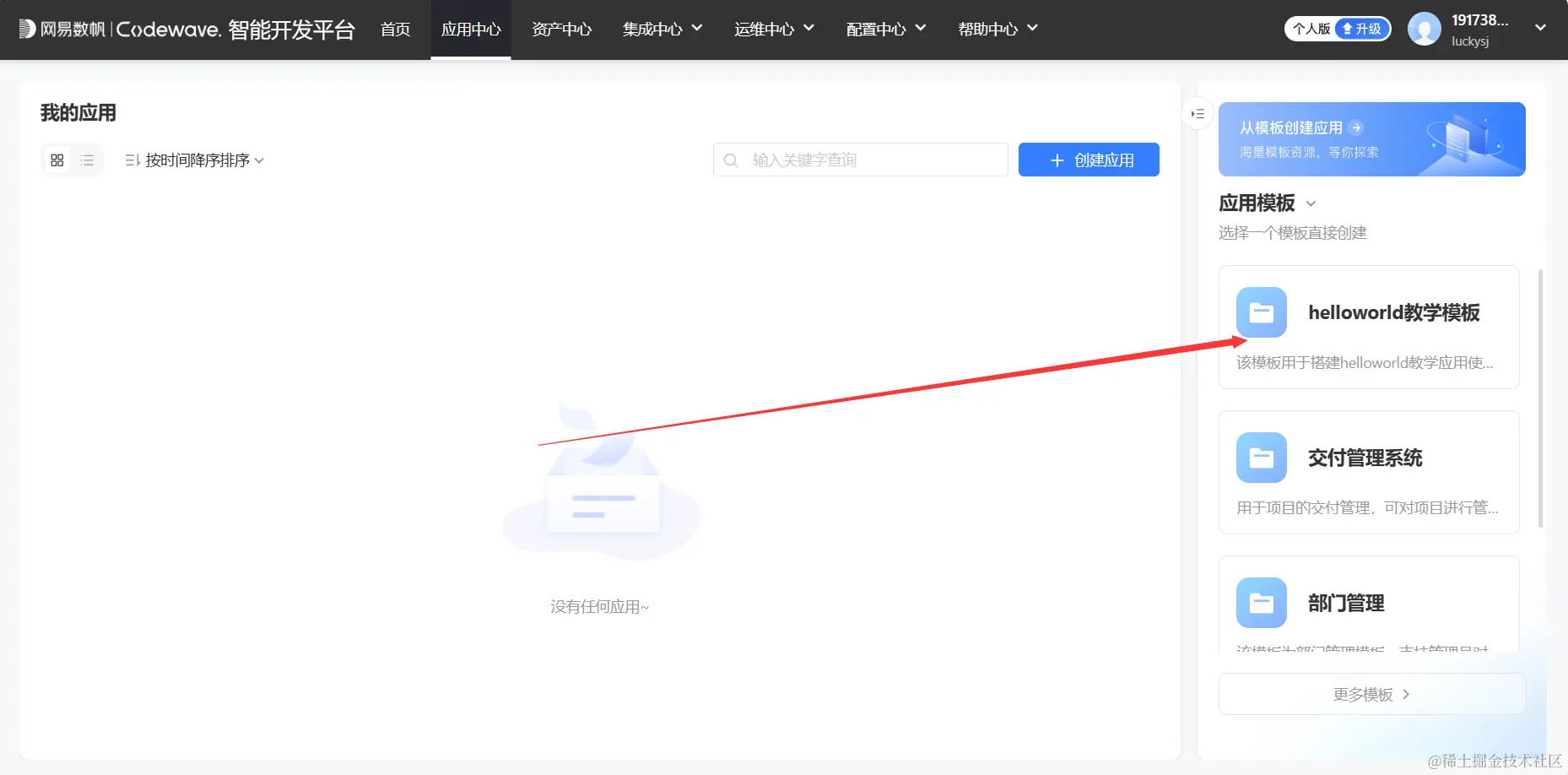1568x775 pixels.
Task: Open 更多模板 to browse more templates
Action: (1371, 693)
